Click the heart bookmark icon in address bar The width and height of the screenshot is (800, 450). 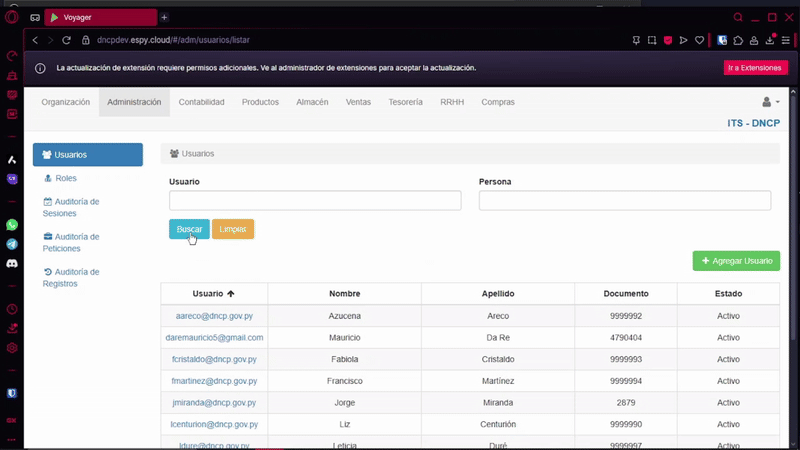pyautogui.click(x=699, y=40)
